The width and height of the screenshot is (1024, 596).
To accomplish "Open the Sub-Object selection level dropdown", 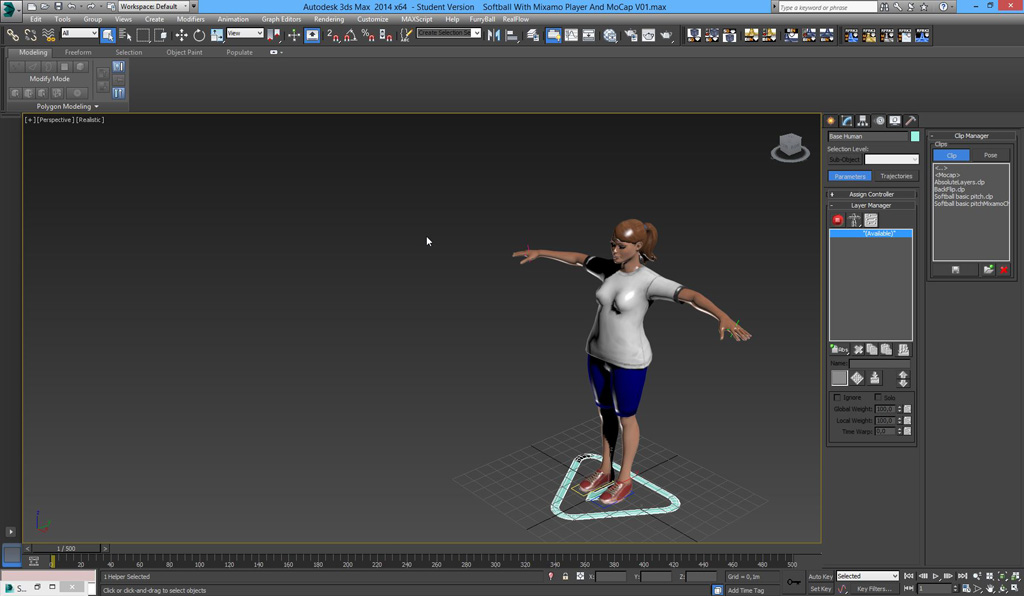I will (891, 159).
